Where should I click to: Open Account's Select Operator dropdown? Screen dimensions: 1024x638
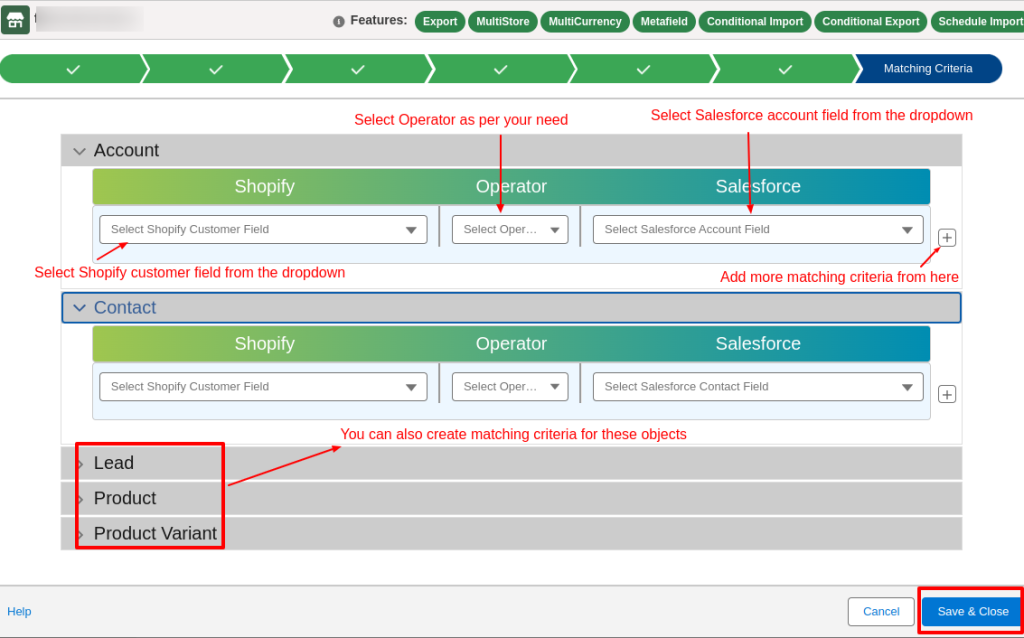510,230
